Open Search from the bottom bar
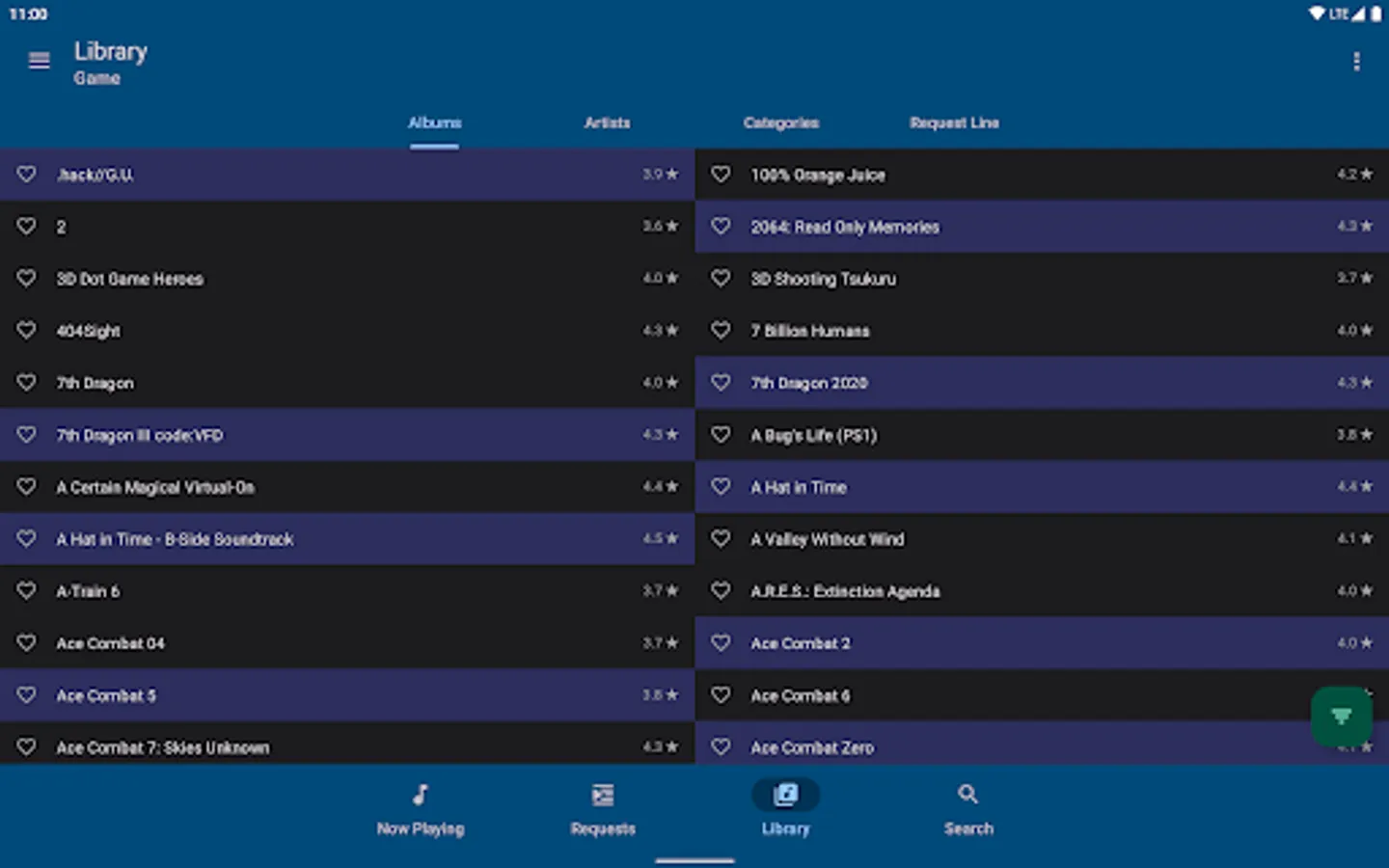Viewport: 1389px width, 868px height. pyautogui.click(x=968, y=809)
